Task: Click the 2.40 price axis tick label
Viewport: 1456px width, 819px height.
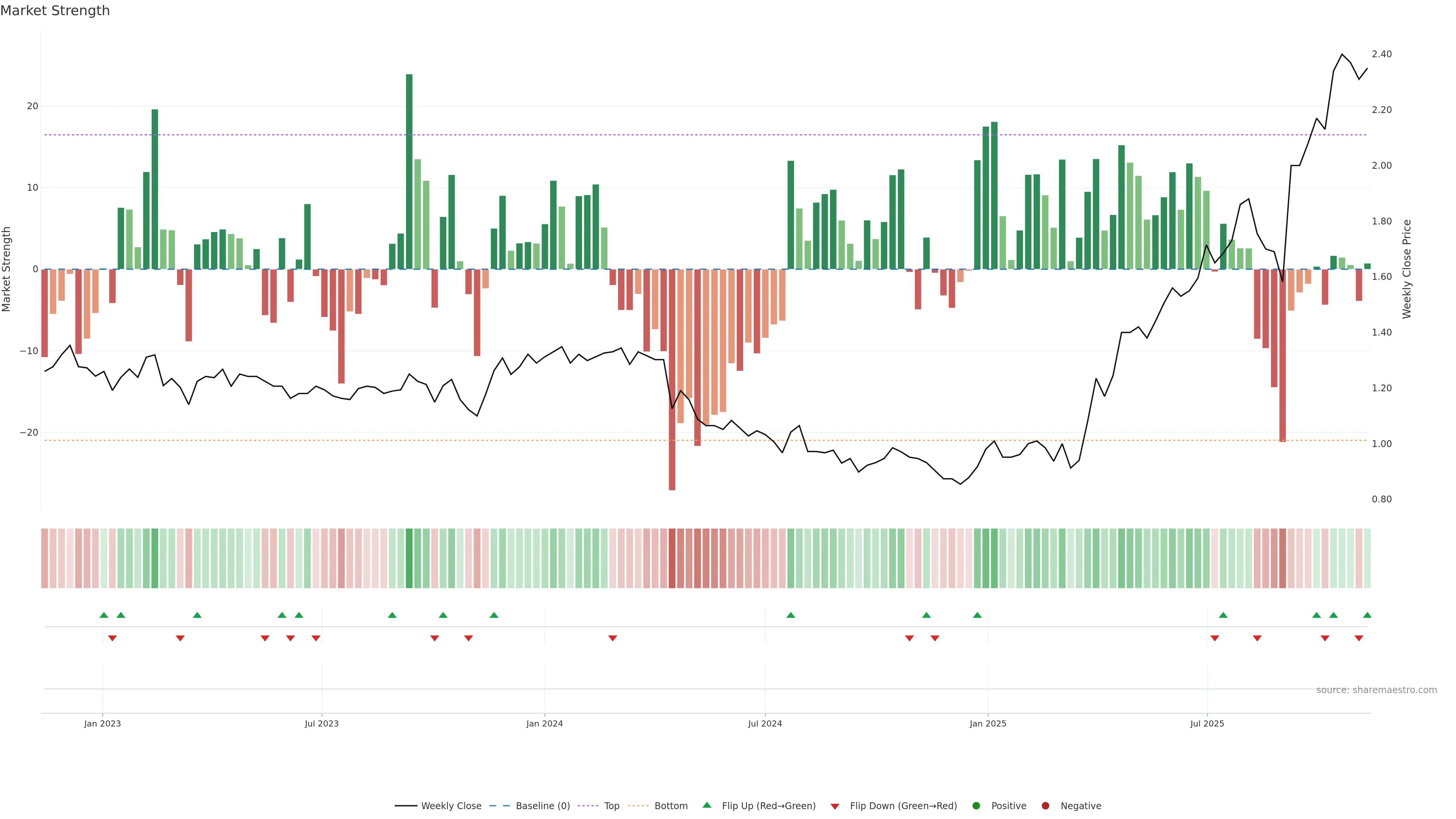Action: (1381, 54)
